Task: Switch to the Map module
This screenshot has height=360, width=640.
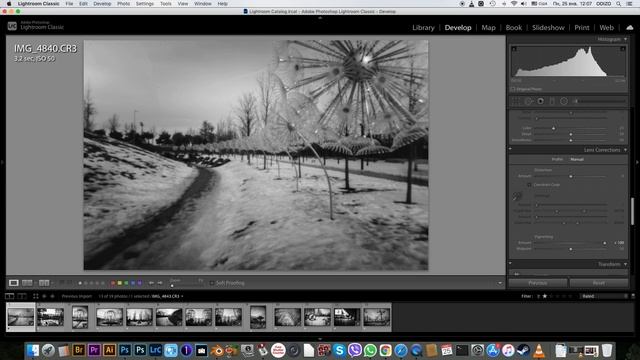Action: click(488, 28)
